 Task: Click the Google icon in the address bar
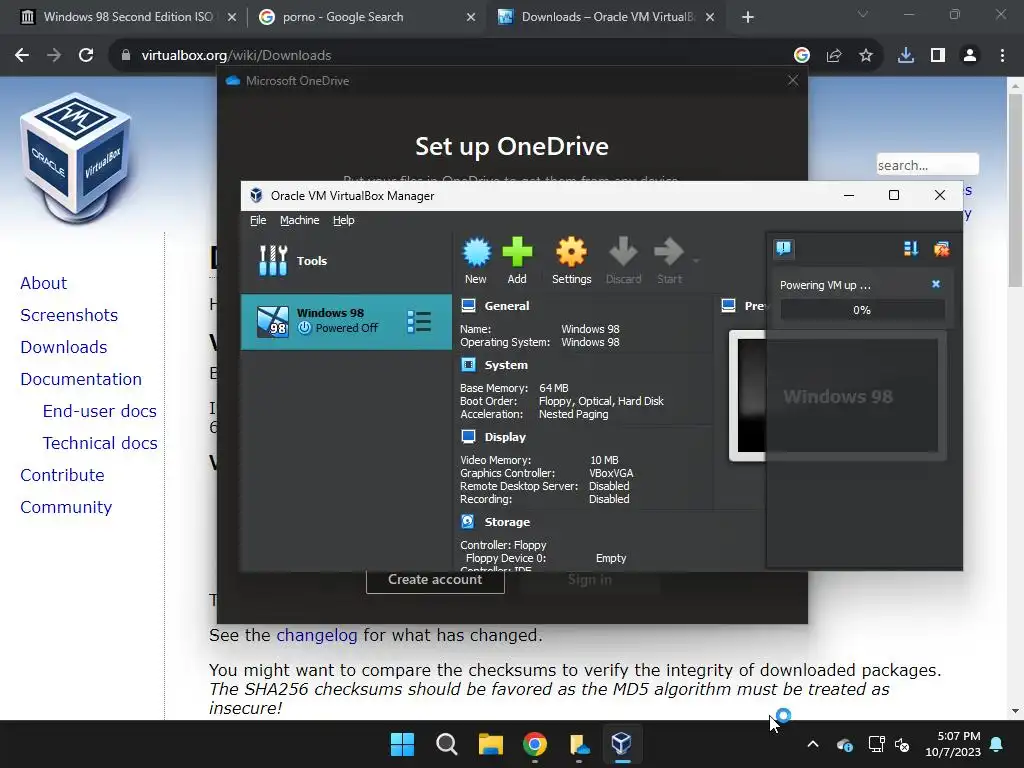point(802,56)
